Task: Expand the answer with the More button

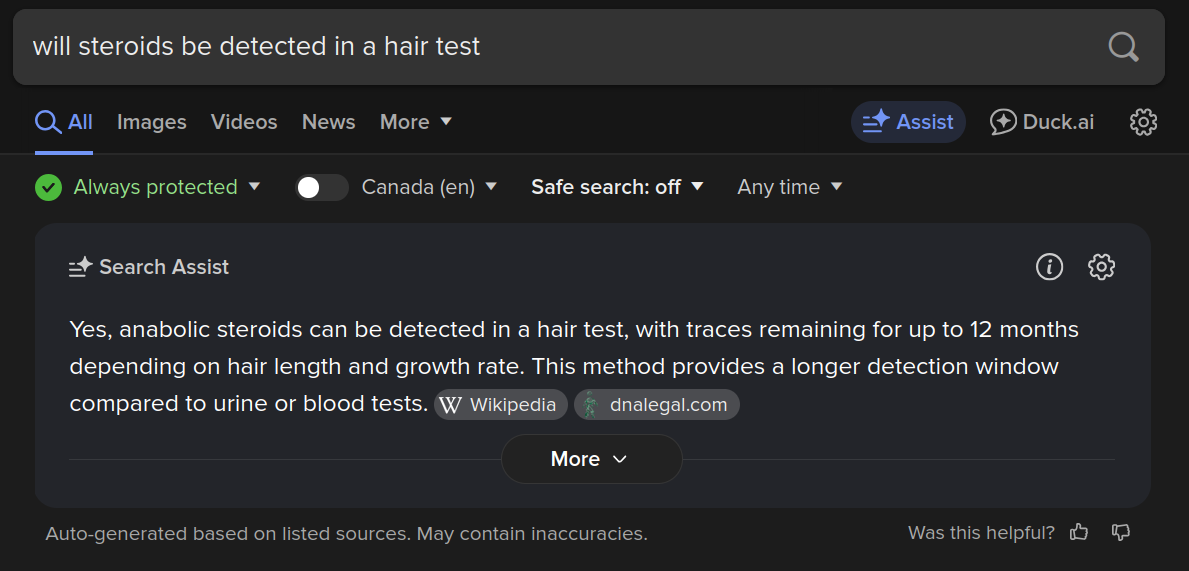Action: coord(591,459)
